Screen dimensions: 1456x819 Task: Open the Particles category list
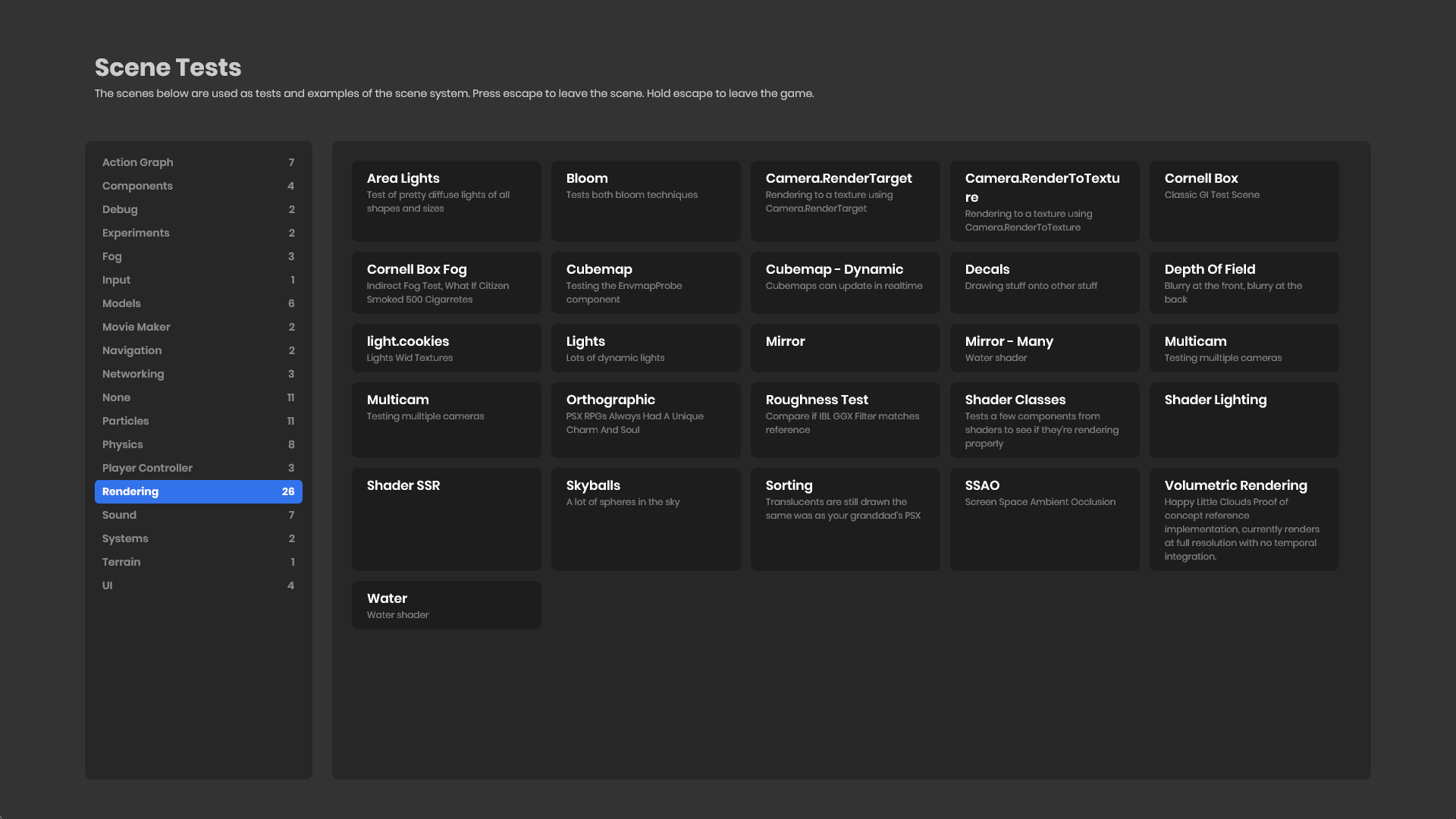198,421
